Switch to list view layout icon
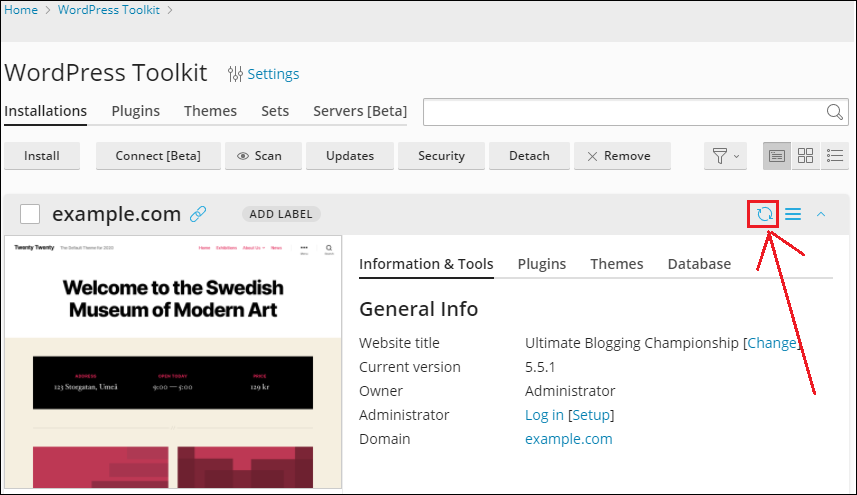 tap(776, 156)
